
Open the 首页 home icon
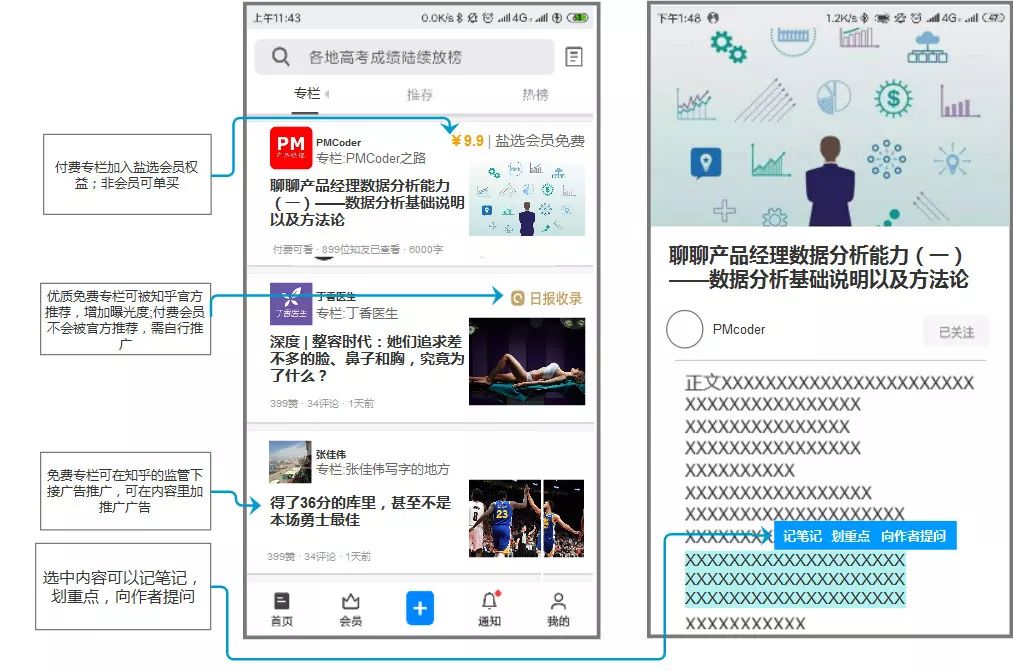click(282, 608)
